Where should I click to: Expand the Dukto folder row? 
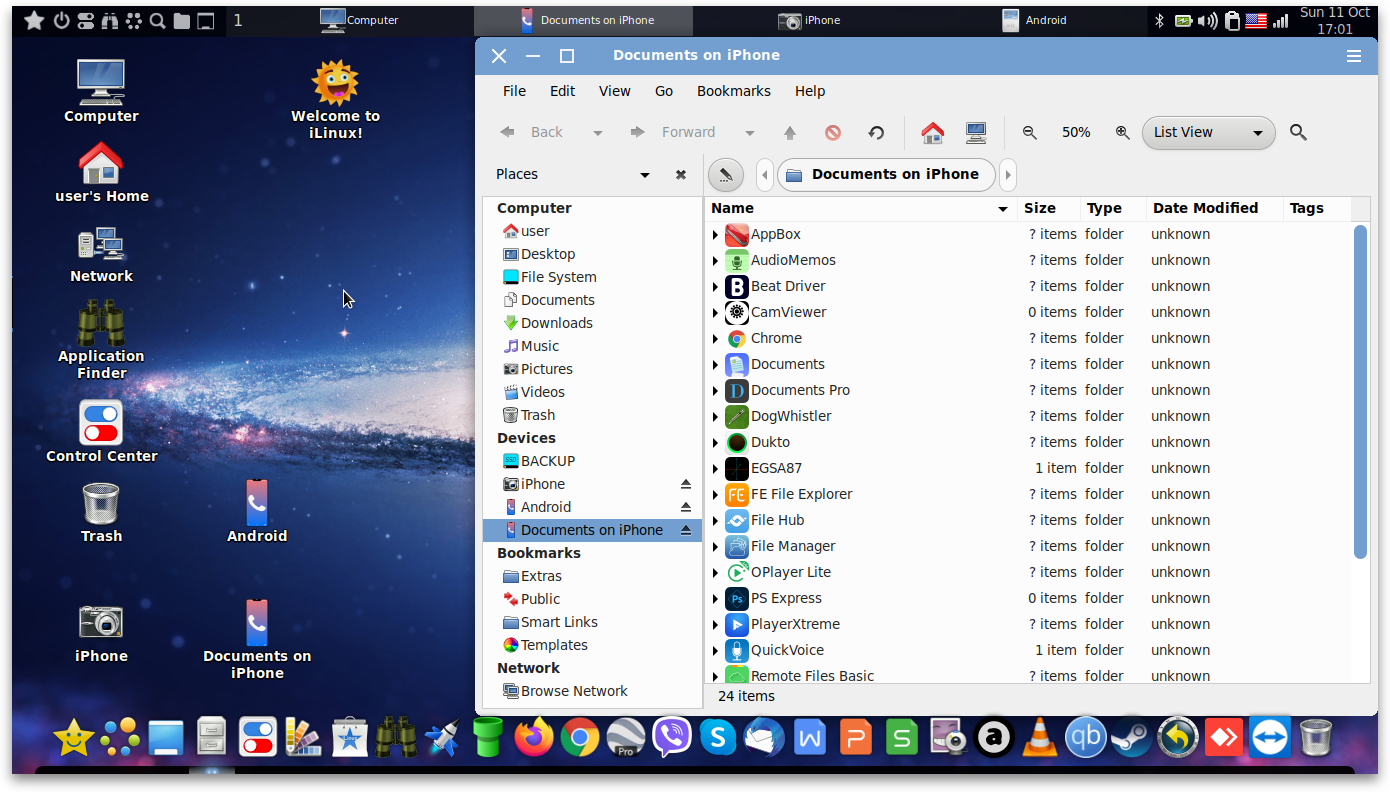point(715,443)
